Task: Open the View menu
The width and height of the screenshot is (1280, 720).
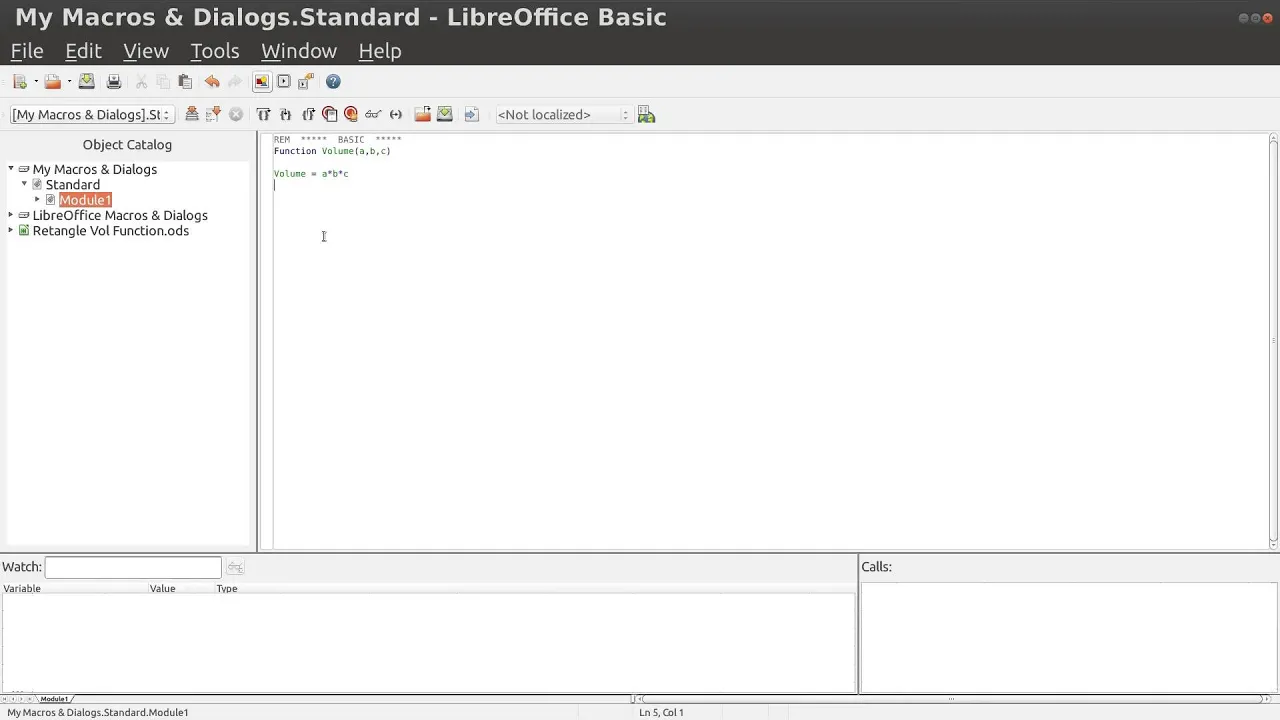Action: tap(146, 51)
